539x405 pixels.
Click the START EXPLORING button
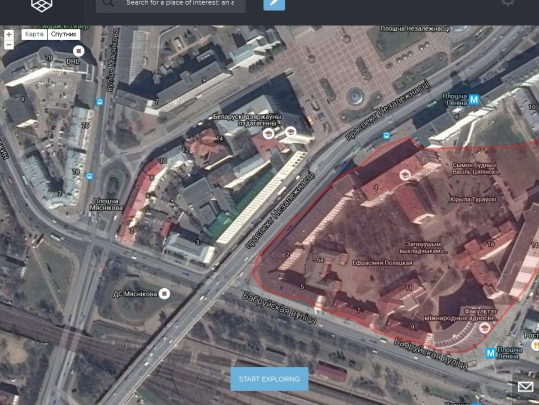point(270,379)
